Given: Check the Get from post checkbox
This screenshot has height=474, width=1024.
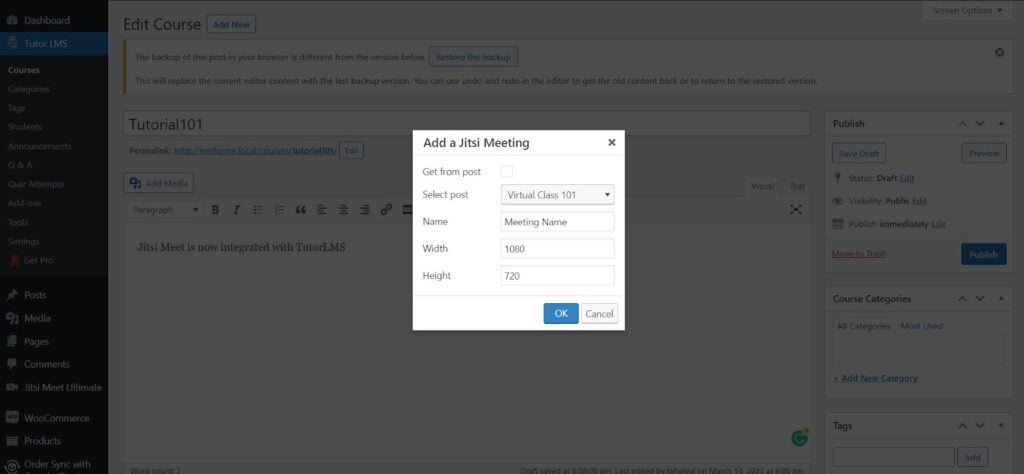Looking at the screenshot, I should pyautogui.click(x=507, y=172).
